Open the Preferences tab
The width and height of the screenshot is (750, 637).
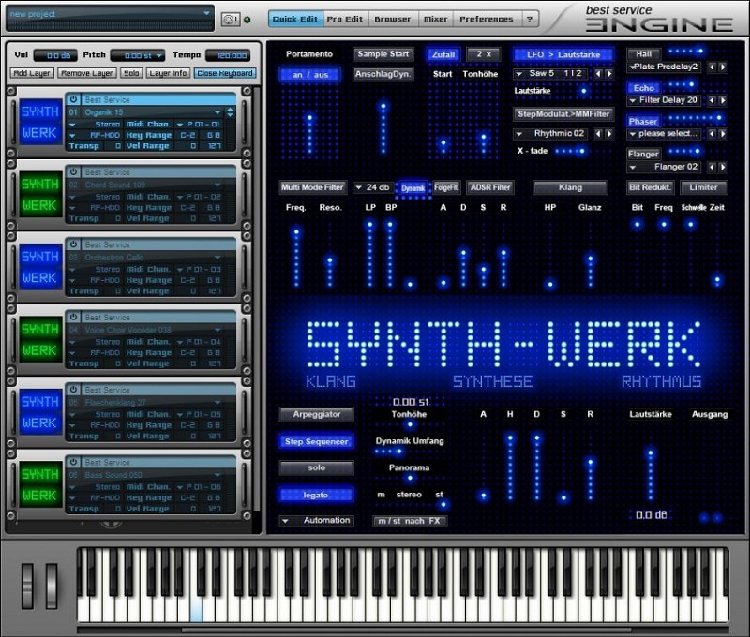(486, 19)
